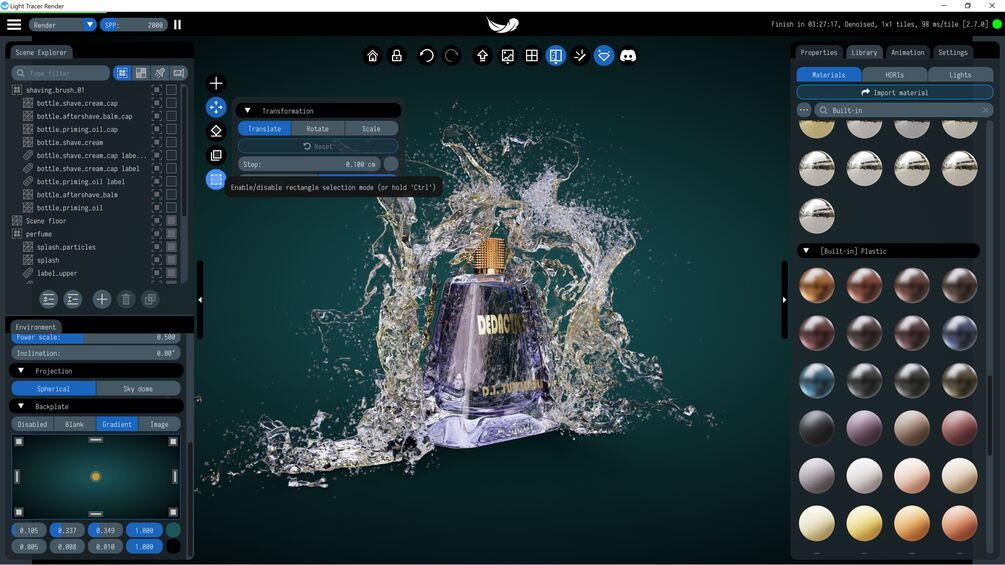Toggle the round Step snapping switch
Image resolution: width=1005 pixels, height=565 pixels.
(x=390, y=164)
